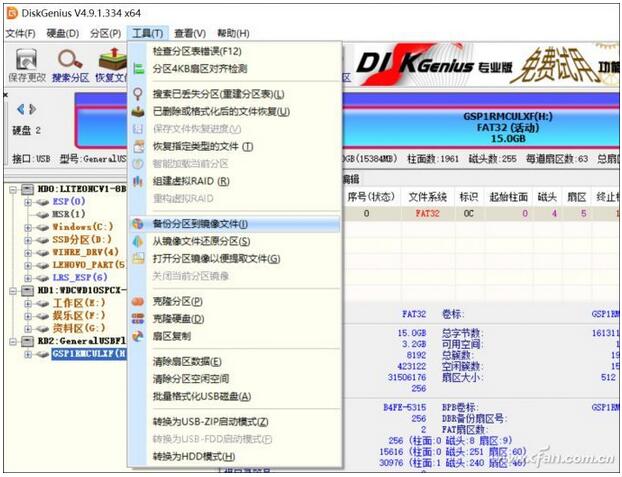622x477 pixels.
Task: Choose 搜索已丢失分区(重建分区表) entry
Action: (x=235, y=94)
